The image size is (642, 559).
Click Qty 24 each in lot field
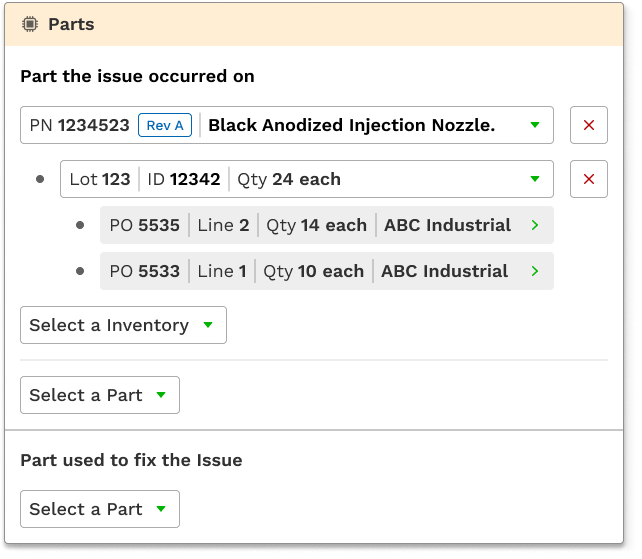[x=289, y=179]
